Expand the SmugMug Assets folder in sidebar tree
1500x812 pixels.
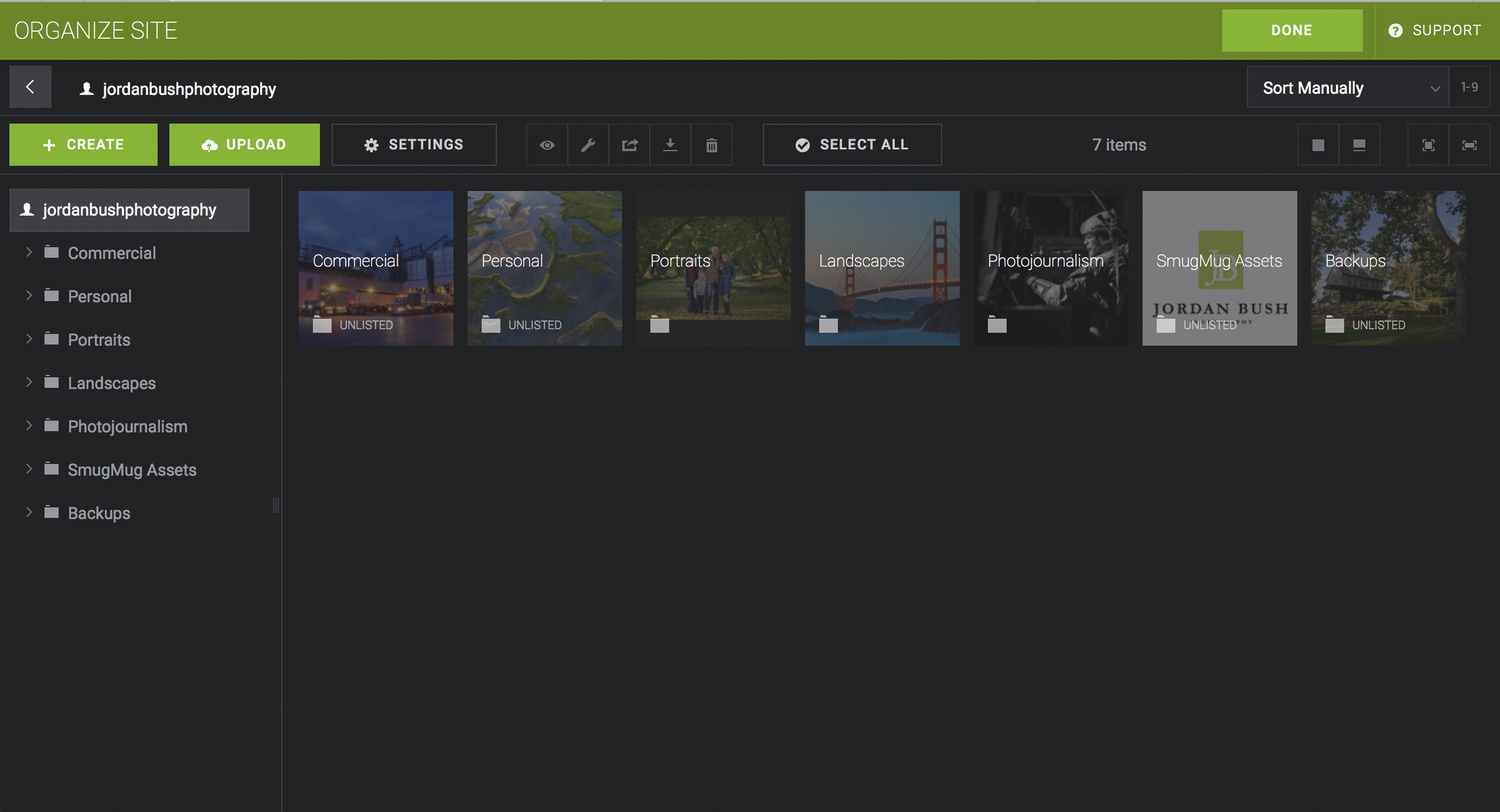pyautogui.click(x=29, y=469)
